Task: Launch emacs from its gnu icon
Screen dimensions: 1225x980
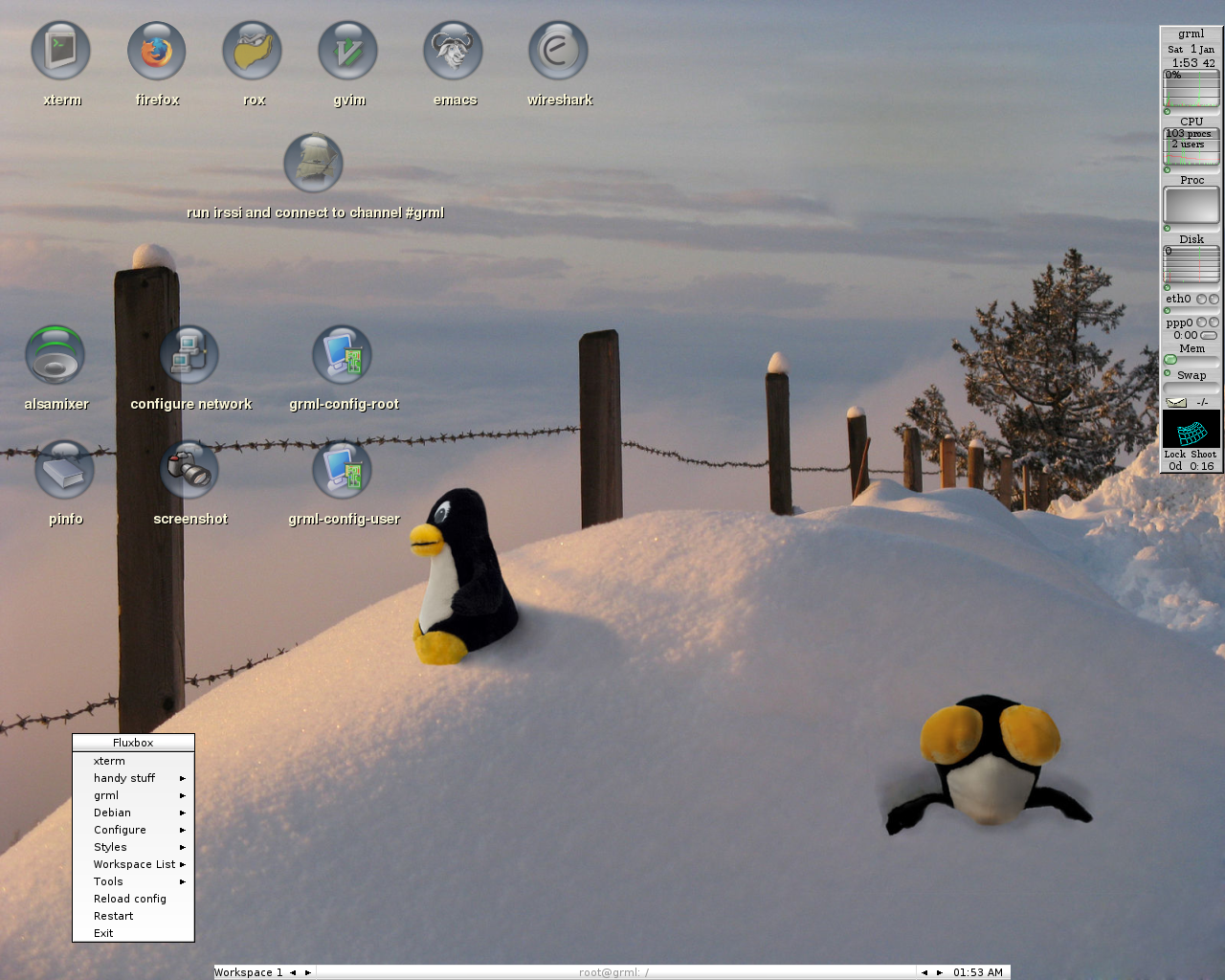Action: click(454, 52)
